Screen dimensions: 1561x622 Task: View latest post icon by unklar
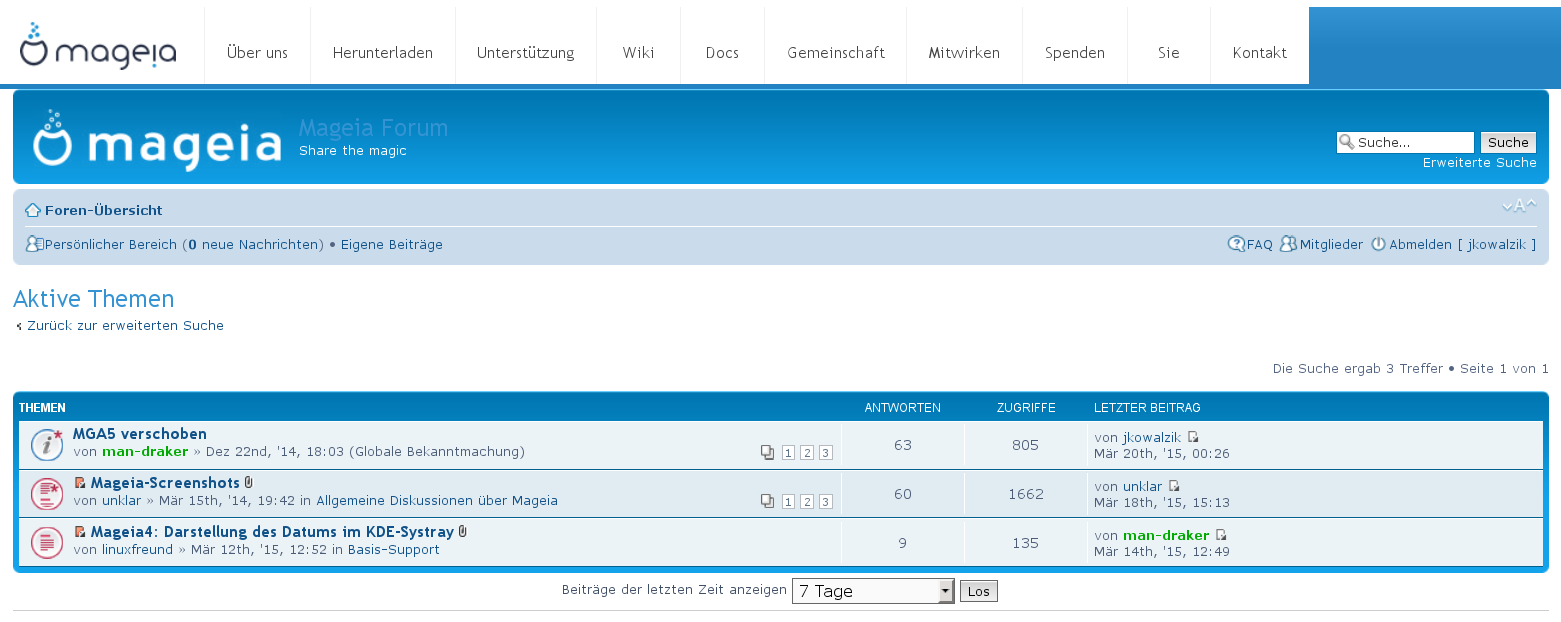click(1174, 486)
